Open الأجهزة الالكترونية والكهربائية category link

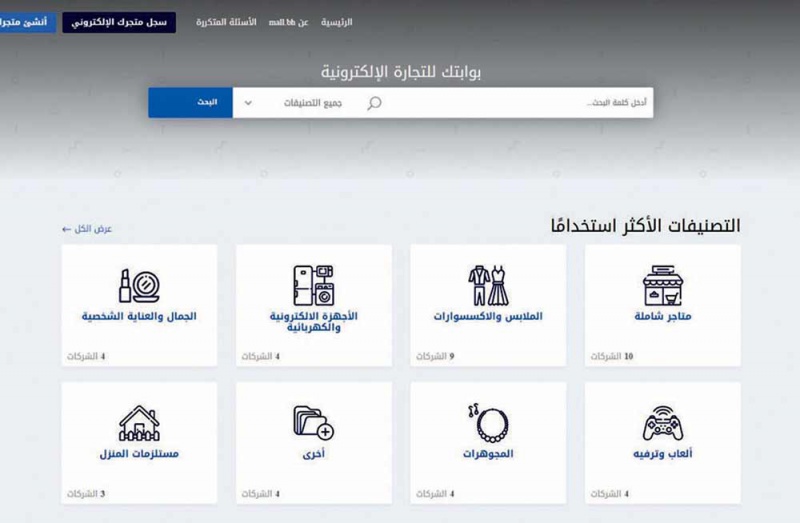tap(314, 321)
